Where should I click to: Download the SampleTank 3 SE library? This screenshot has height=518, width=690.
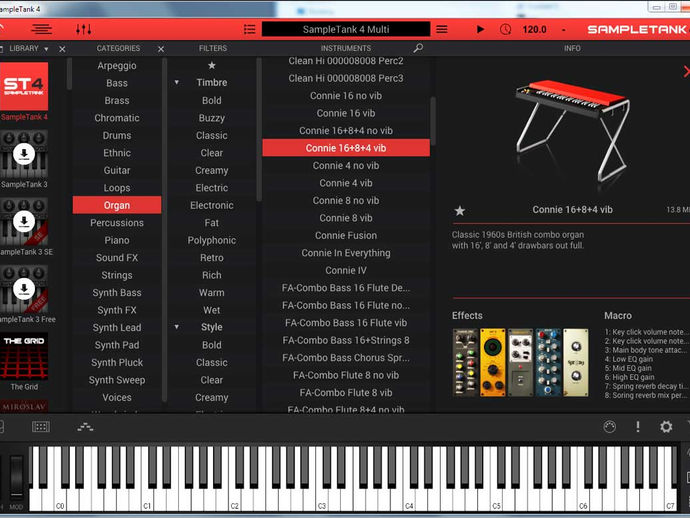pos(24,221)
